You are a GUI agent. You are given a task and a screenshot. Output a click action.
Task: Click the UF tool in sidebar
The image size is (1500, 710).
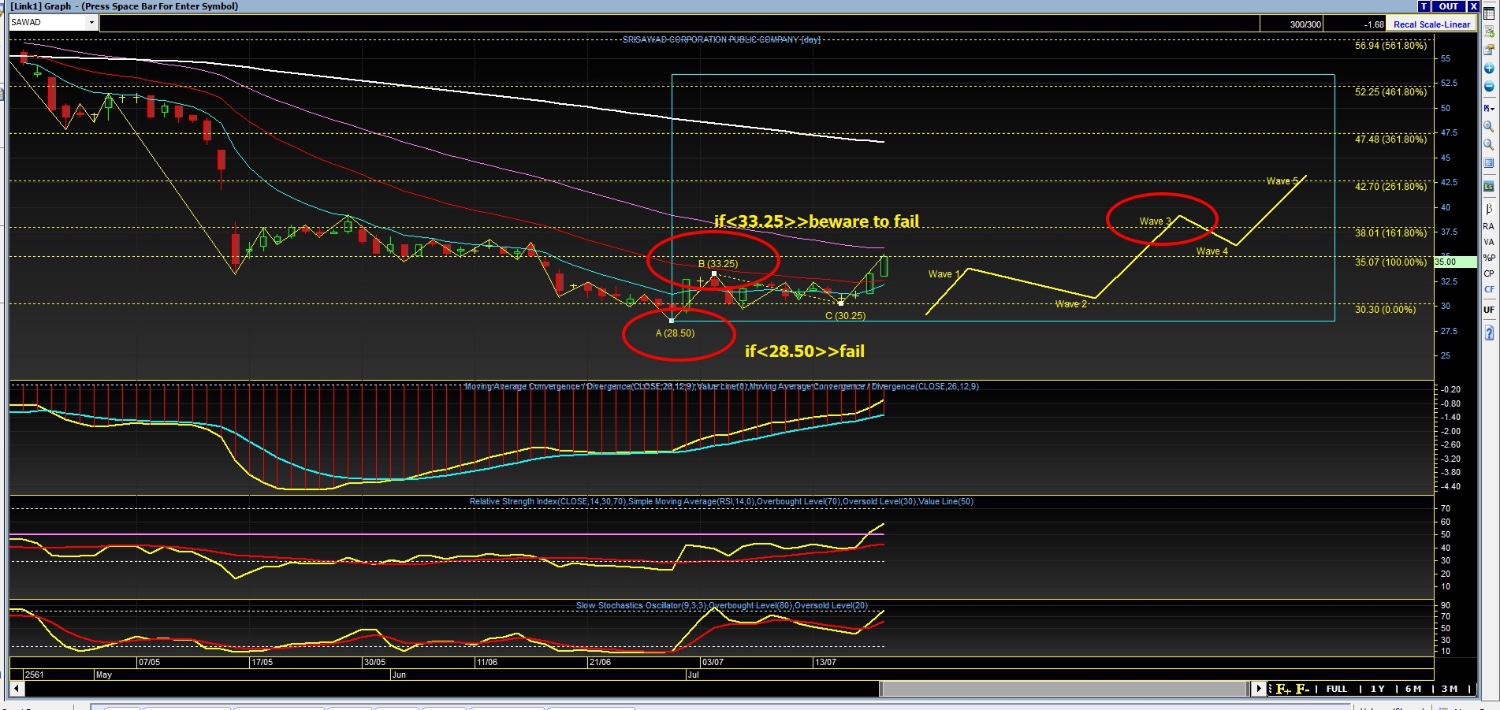(x=1488, y=309)
